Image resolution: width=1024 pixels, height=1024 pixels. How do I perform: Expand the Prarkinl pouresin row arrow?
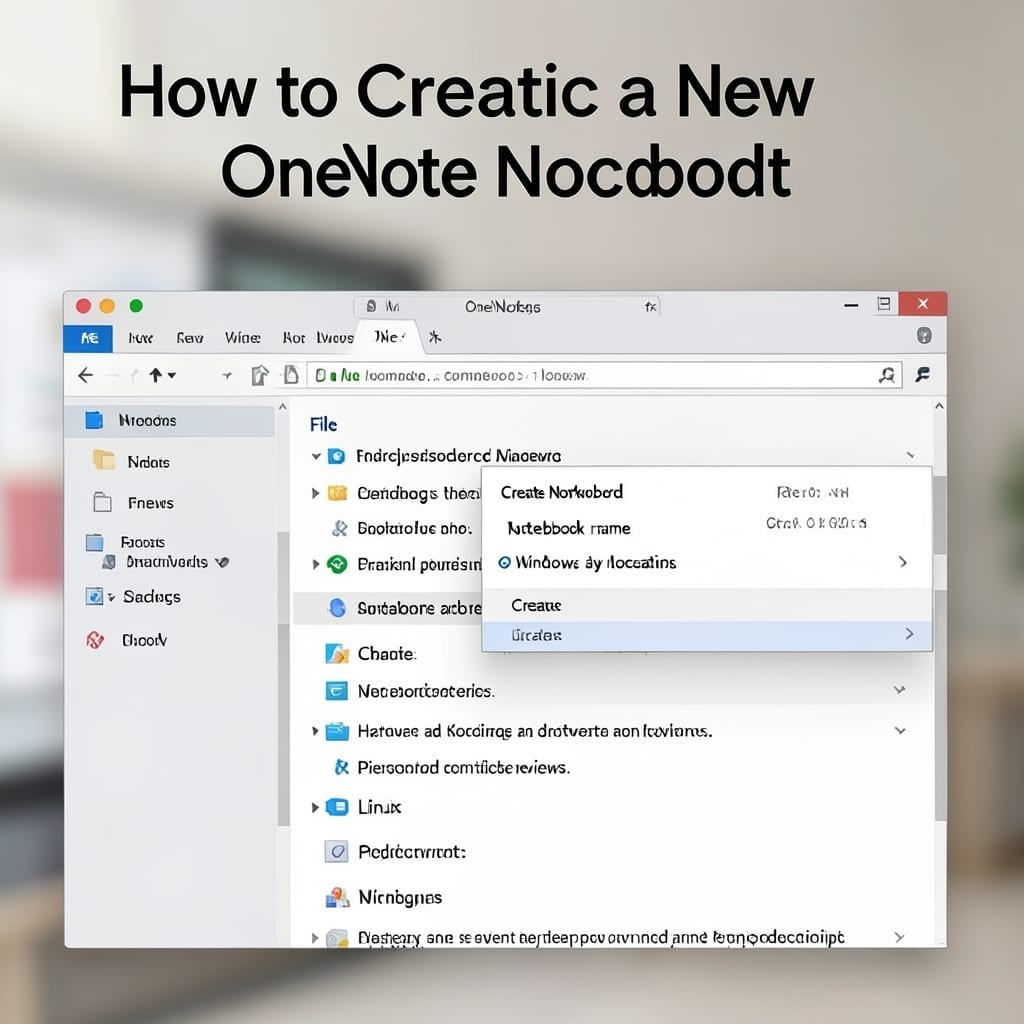(315, 564)
